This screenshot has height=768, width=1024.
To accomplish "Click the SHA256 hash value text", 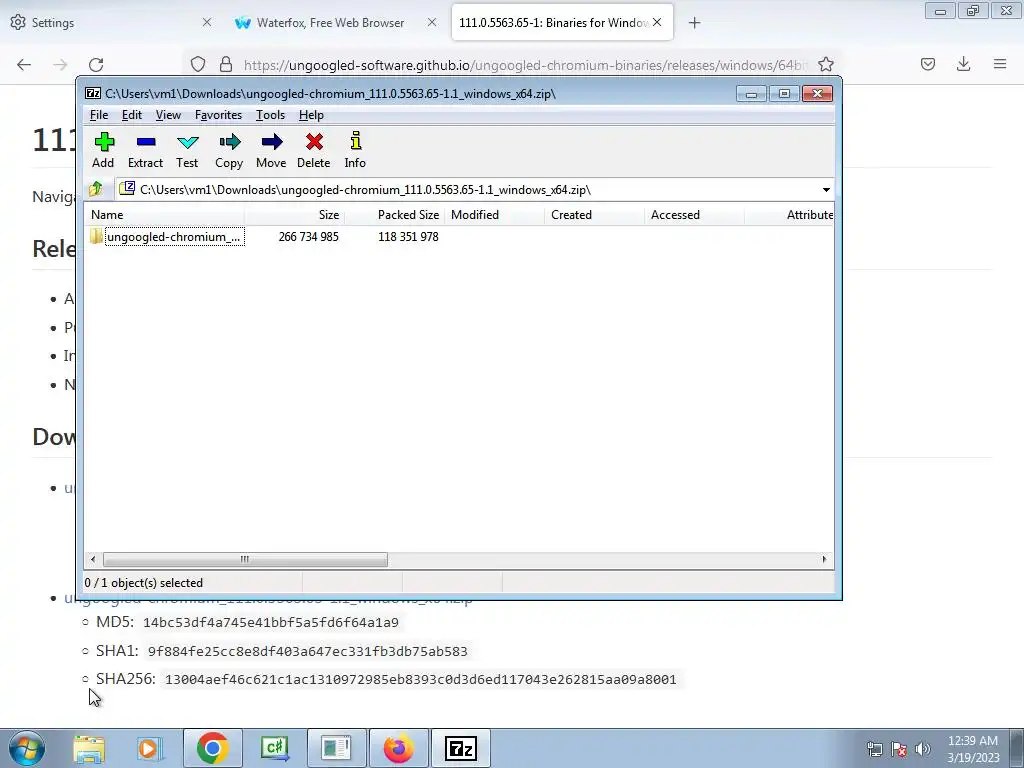I will (x=421, y=680).
